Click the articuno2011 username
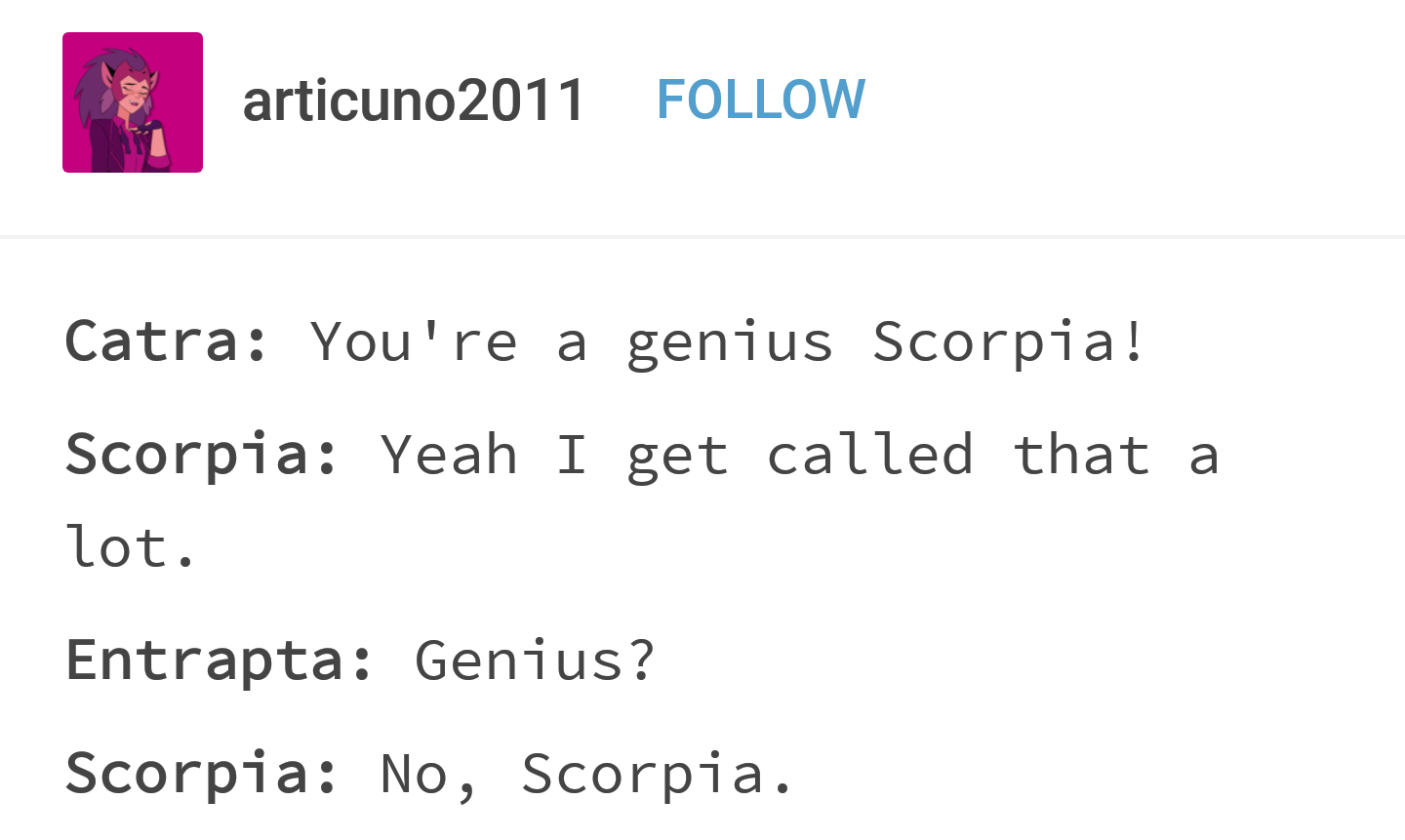Viewport: 1405px width, 840px height. (x=414, y=100)
